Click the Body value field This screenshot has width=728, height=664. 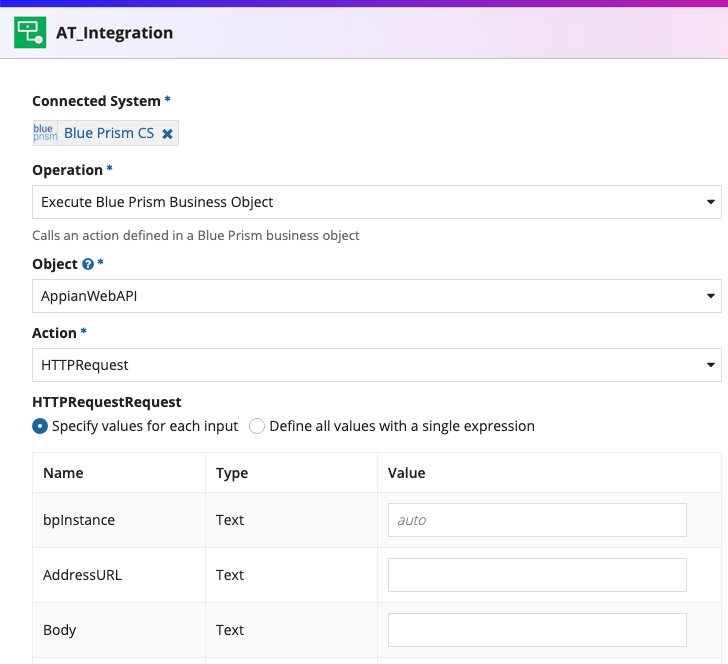pos(537,630)
